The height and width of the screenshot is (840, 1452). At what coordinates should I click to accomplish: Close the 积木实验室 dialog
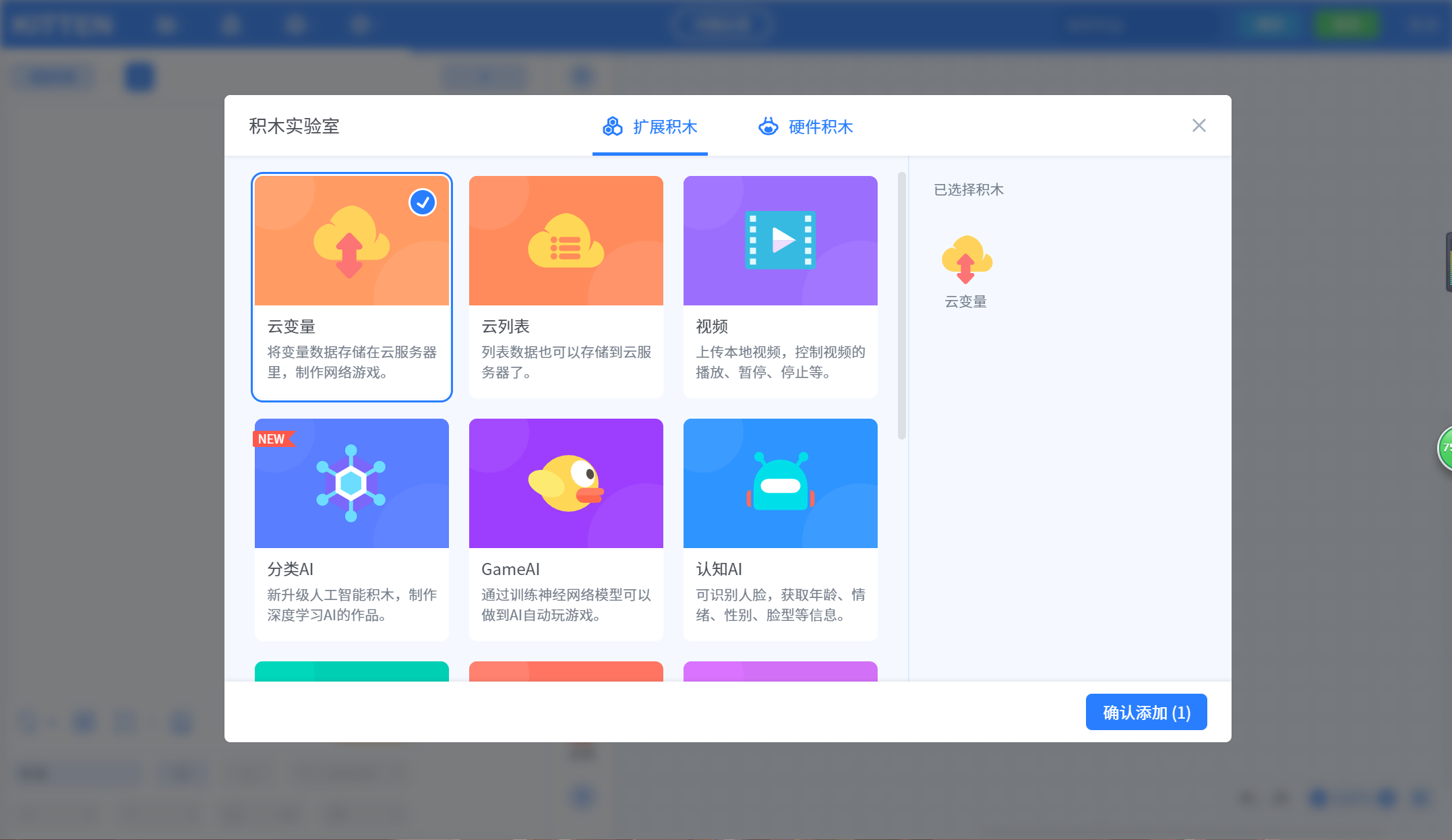[1199, 125]
